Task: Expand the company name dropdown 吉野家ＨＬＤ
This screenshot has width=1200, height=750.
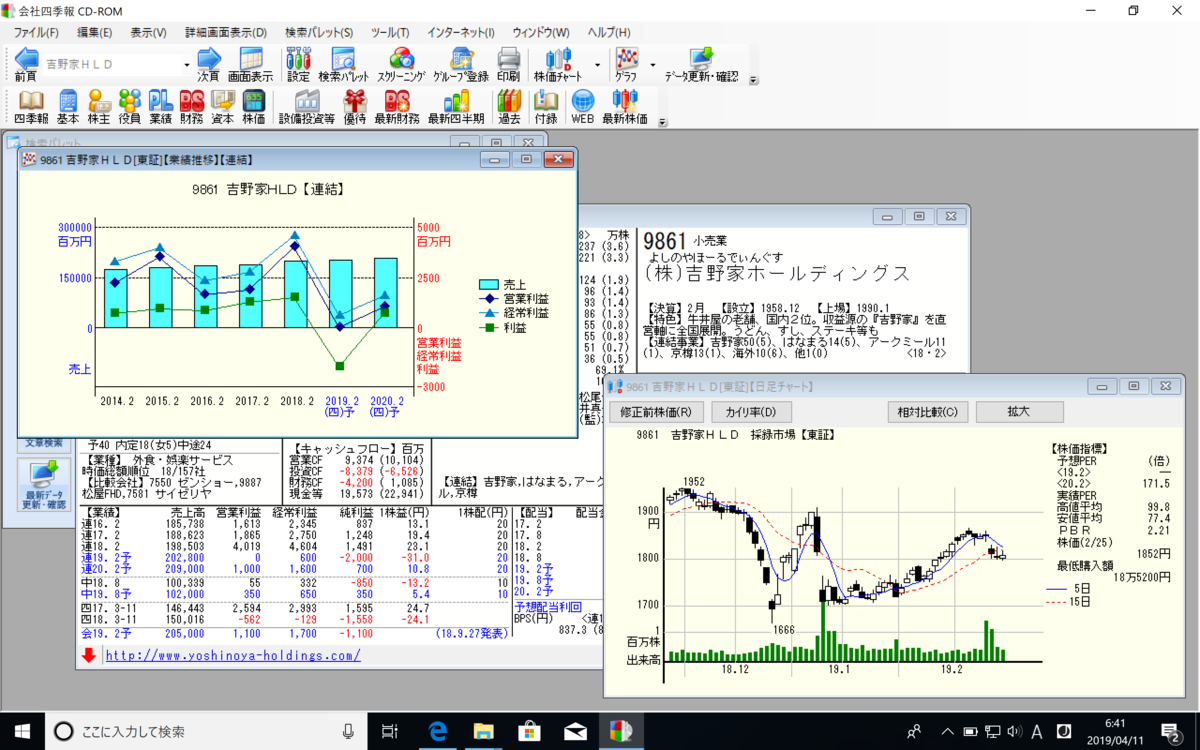Action: pos(186,64)
